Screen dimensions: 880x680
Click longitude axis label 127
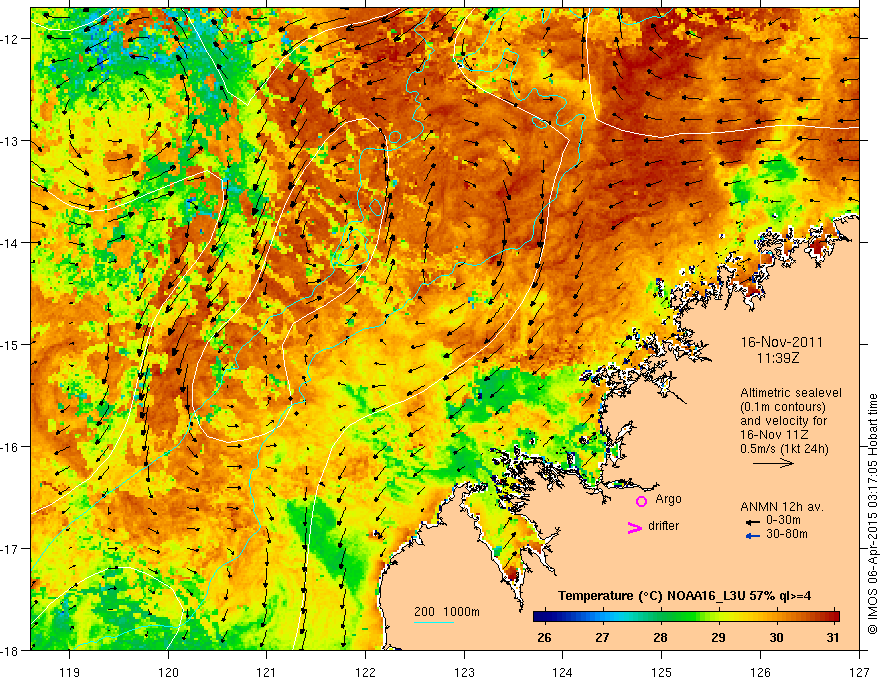[859, 672]
